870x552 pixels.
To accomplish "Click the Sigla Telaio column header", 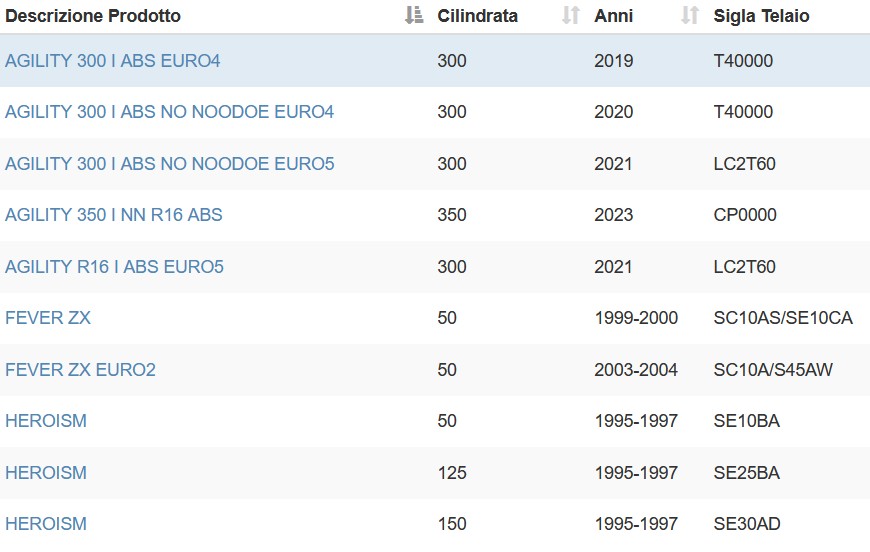I will tap(761, 16).
